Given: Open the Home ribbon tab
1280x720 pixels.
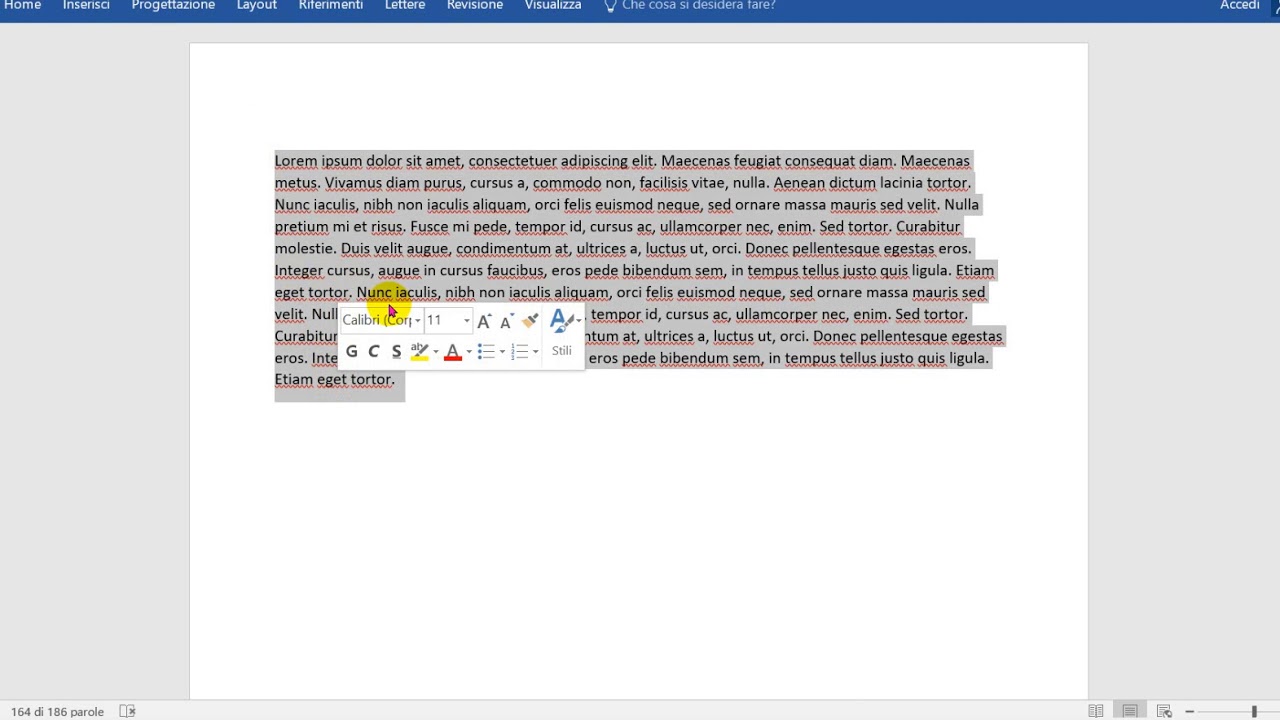Looking at the screenshot, I should 22,6.
